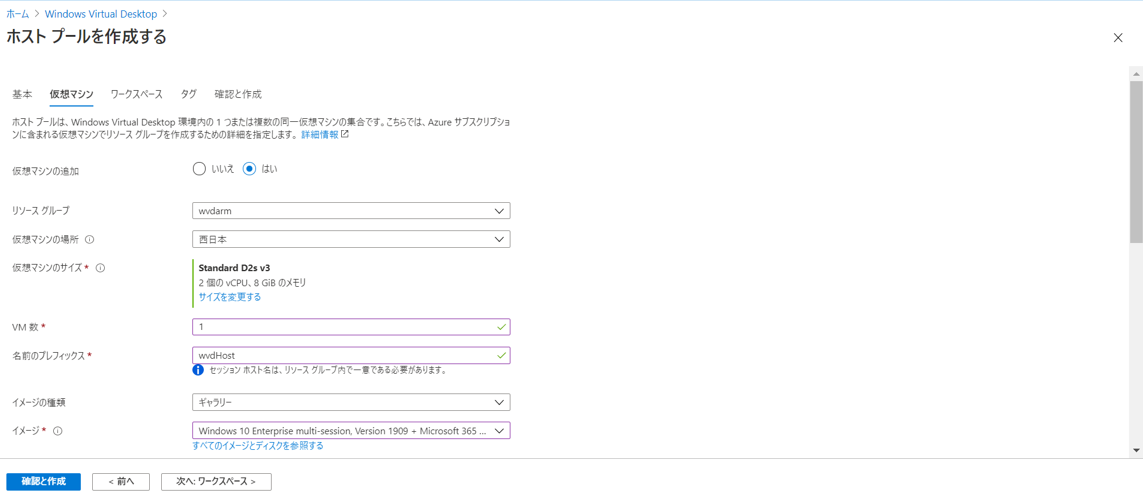Image resolution: width=1143 pixels, height=494 pixels.
Task: Click 次へ: ワークスペース > button
Action: point(216,482)
